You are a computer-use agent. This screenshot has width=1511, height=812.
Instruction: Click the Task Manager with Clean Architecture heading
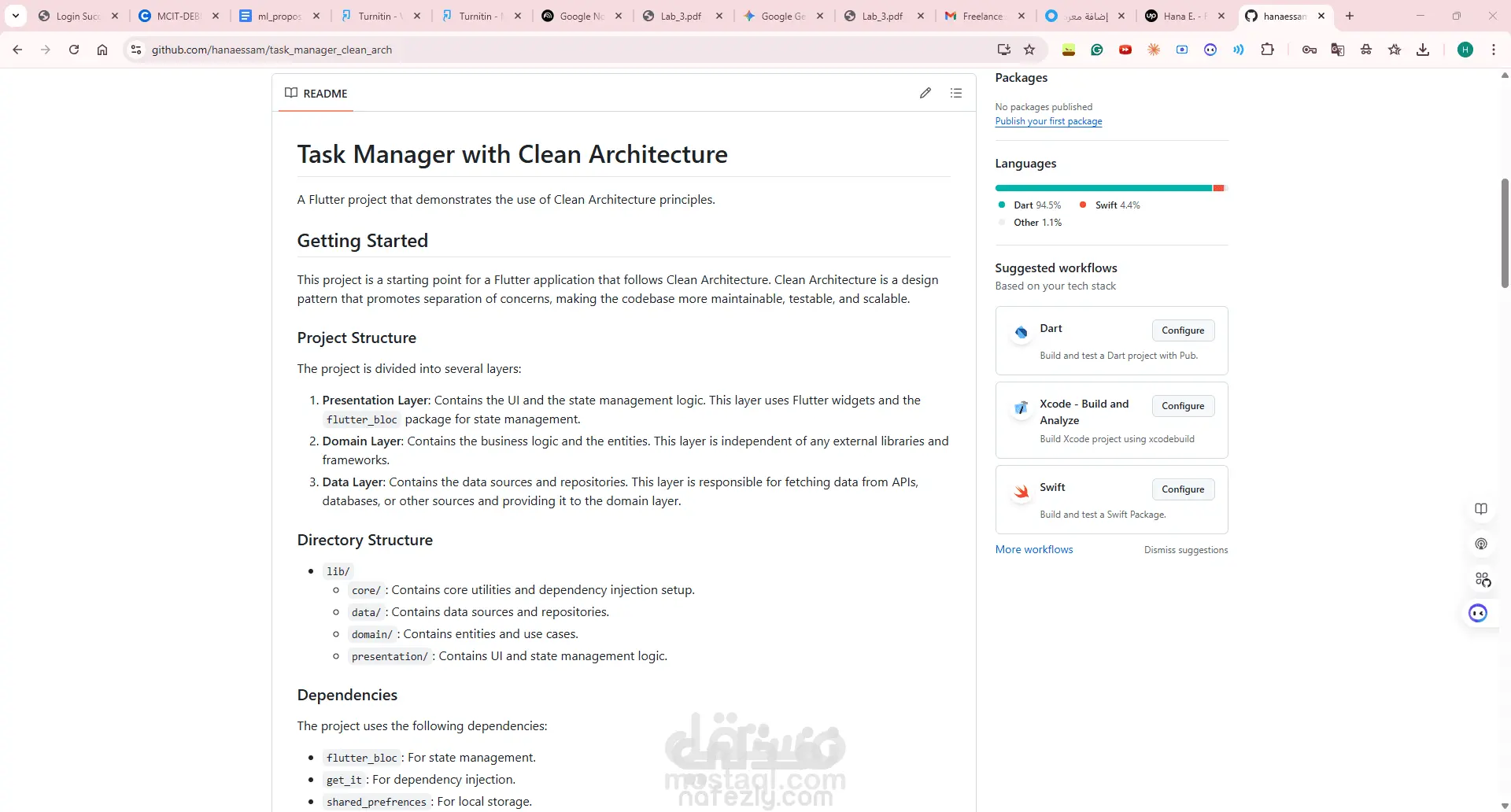tap(512, 154)
